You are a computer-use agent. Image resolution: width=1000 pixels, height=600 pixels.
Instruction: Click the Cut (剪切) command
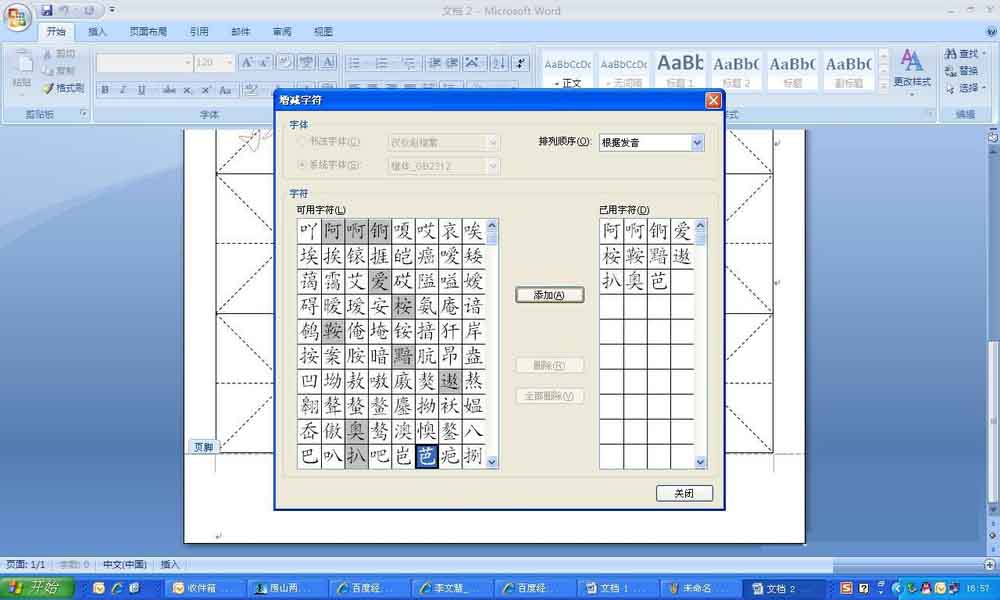click(60, 54)
